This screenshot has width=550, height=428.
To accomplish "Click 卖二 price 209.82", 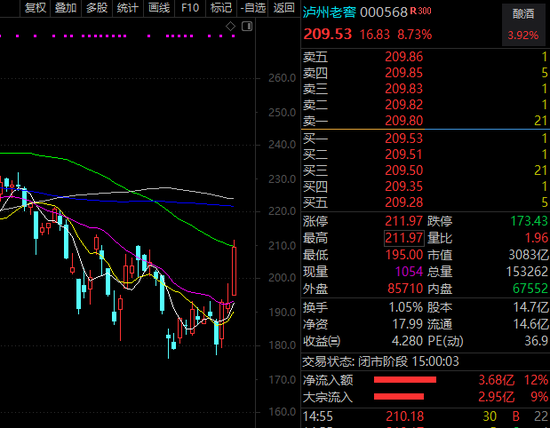I will 404,105.
